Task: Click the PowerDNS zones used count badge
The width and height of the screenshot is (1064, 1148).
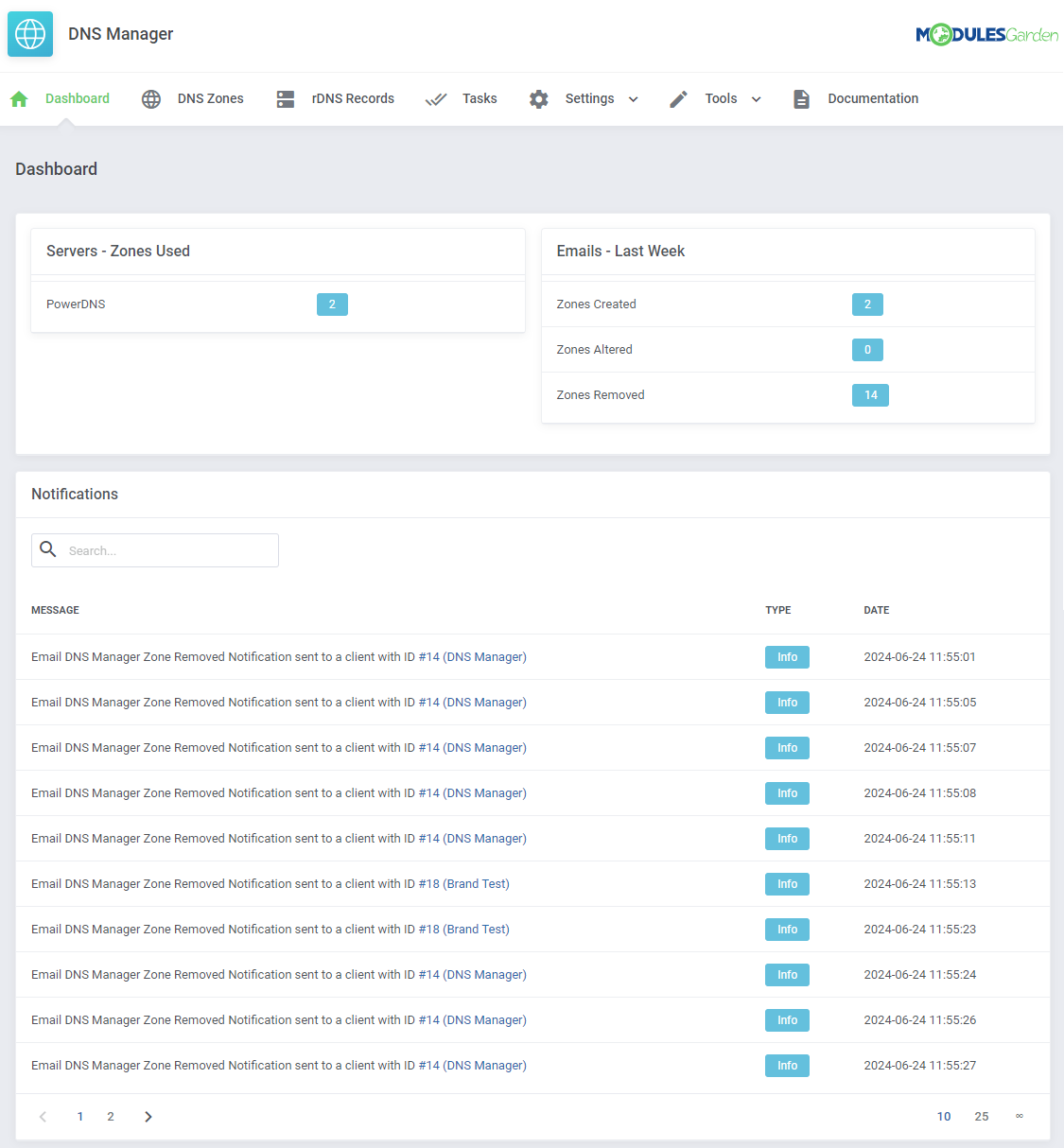Action: click(332, 304)
